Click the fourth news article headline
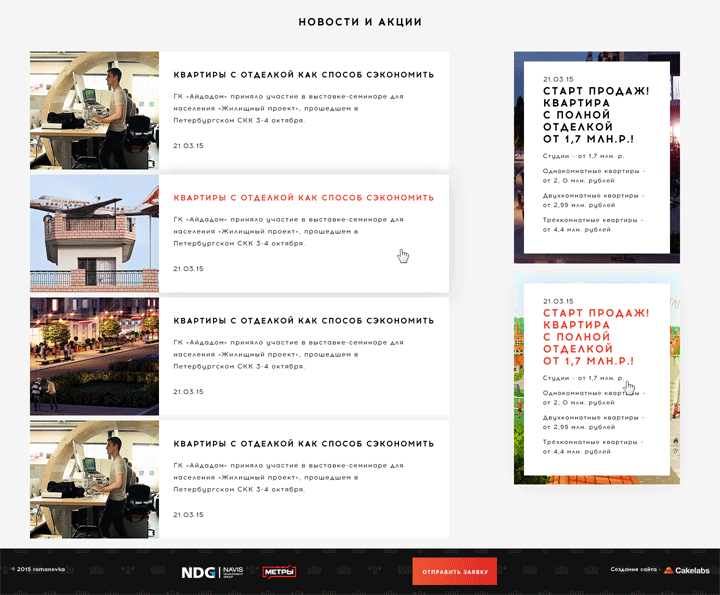Viewport: 720px width, 595px height. (303, 444)
